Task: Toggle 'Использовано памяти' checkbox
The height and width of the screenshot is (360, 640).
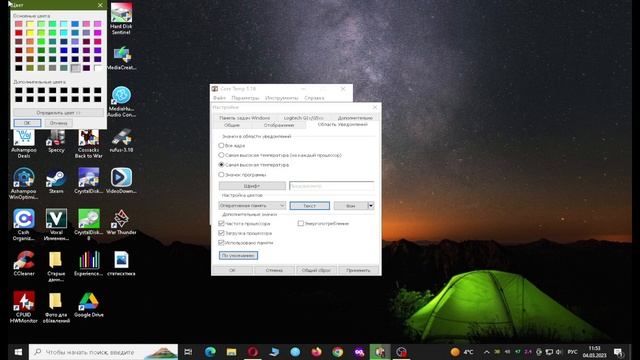Action: click(221, 242)
